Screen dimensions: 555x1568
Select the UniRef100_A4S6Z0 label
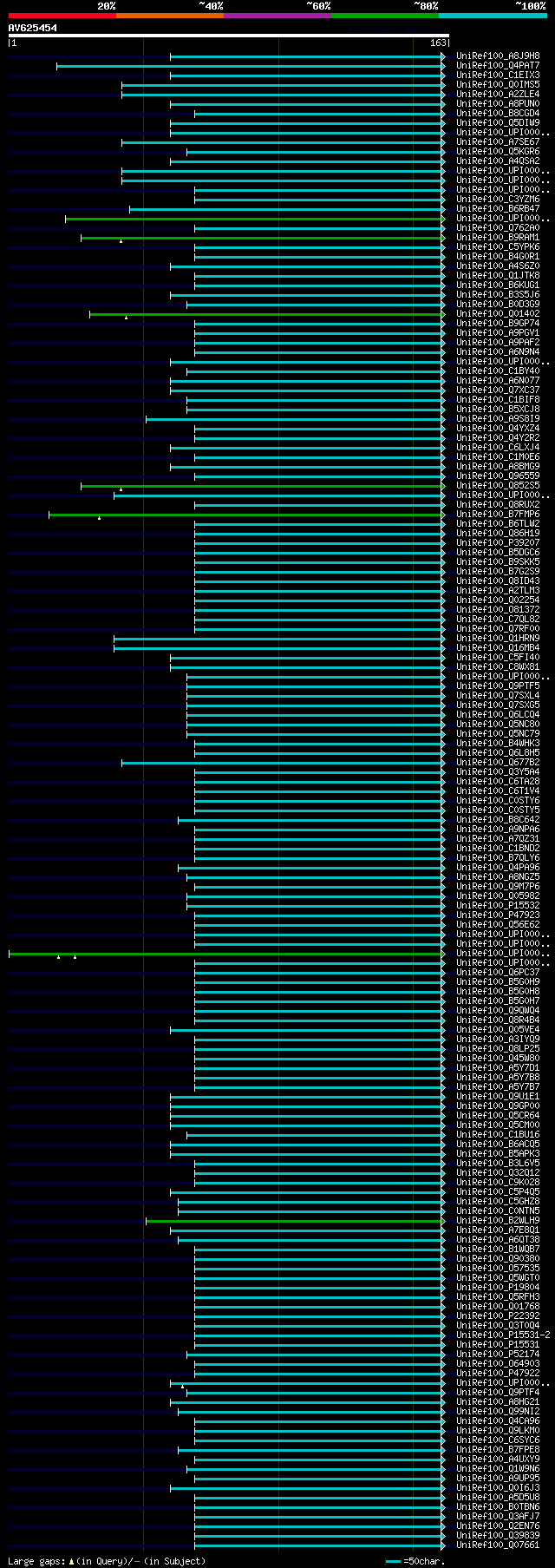coord(498,266)
